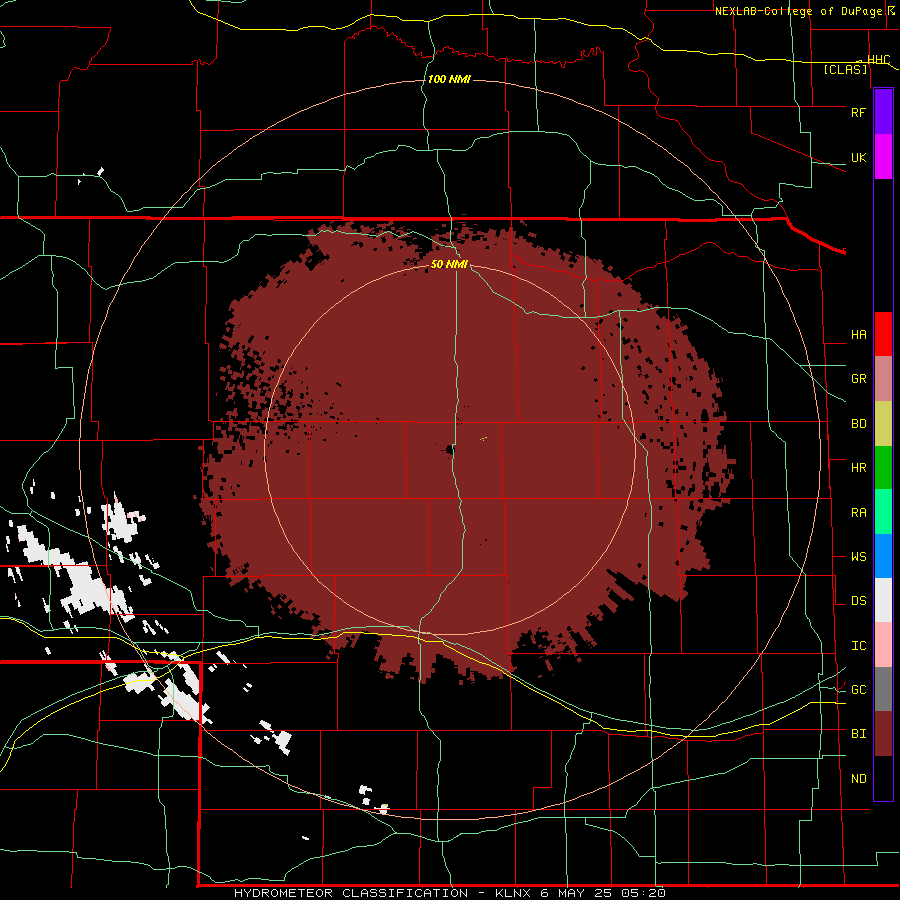Select the yellow BD legend swatch
This screenshot has width=900, height=900.
click(x=883, y=424)
